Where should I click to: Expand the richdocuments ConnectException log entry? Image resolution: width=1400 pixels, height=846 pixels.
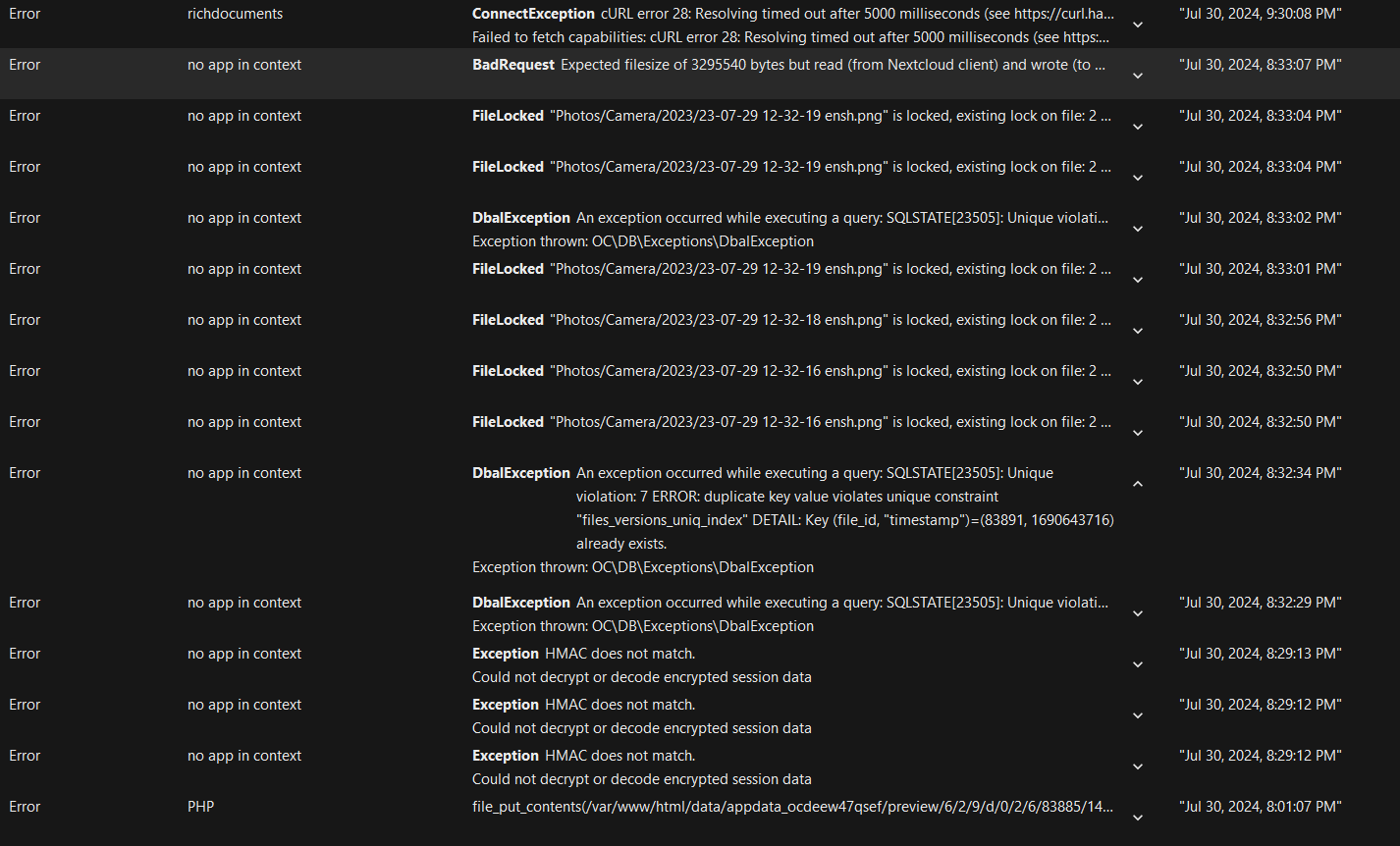[x=1138, y=25]
